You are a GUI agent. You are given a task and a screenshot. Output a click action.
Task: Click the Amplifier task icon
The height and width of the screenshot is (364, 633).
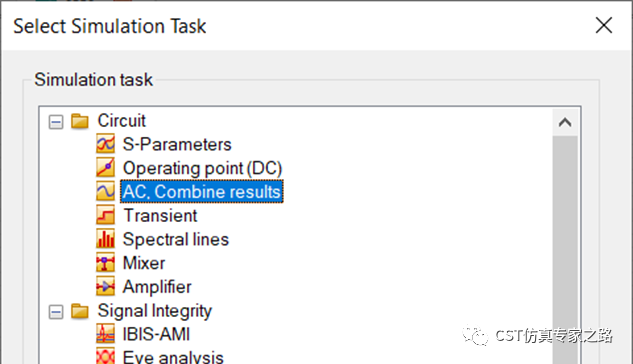click(x=105, y=287)
